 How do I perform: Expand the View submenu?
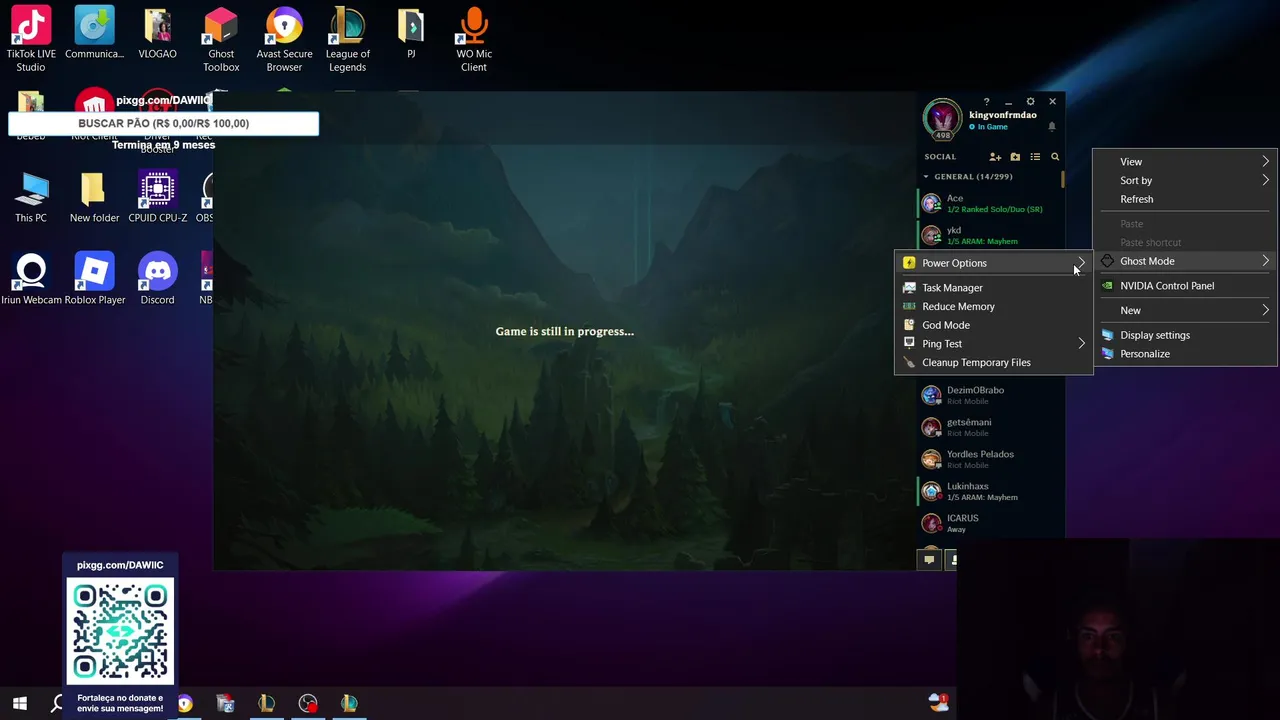point(1184,162)
